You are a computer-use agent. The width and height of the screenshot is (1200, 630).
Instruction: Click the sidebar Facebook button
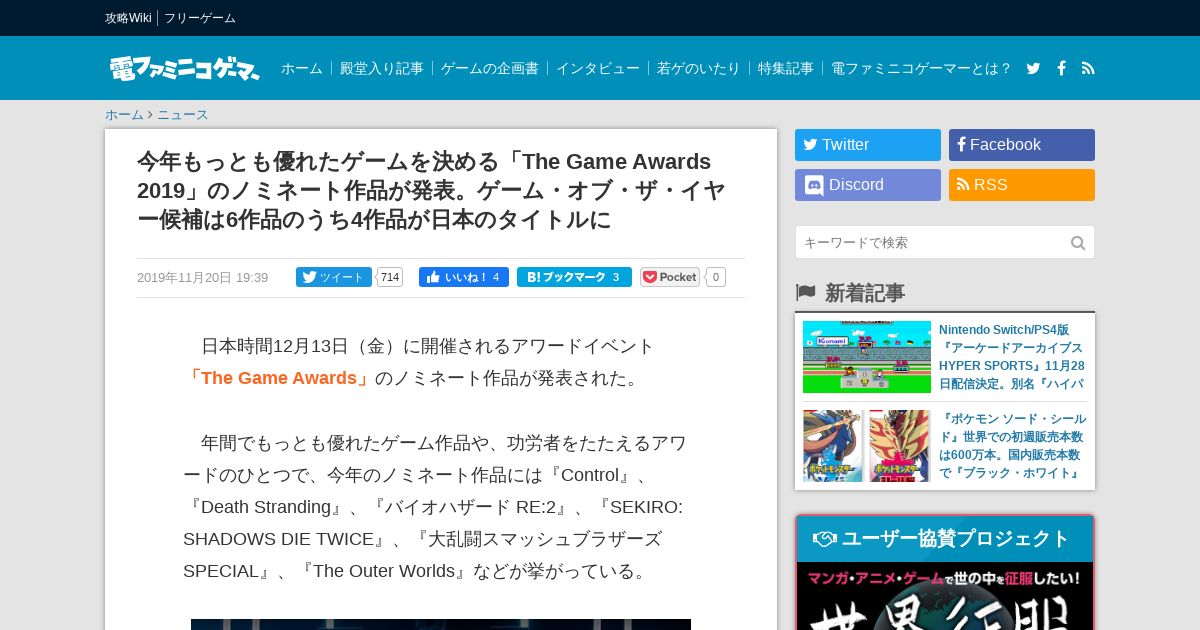click(1022, 145)
